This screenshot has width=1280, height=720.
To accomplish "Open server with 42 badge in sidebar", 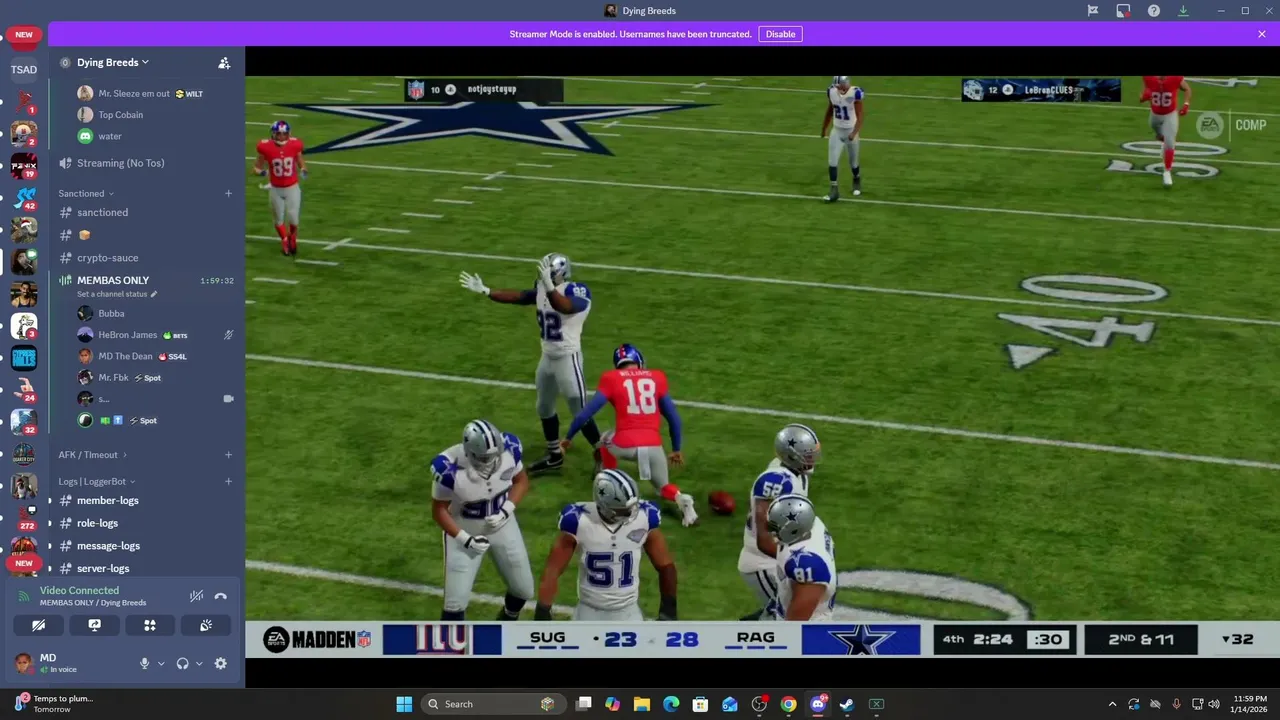I will tap(24, 198).
